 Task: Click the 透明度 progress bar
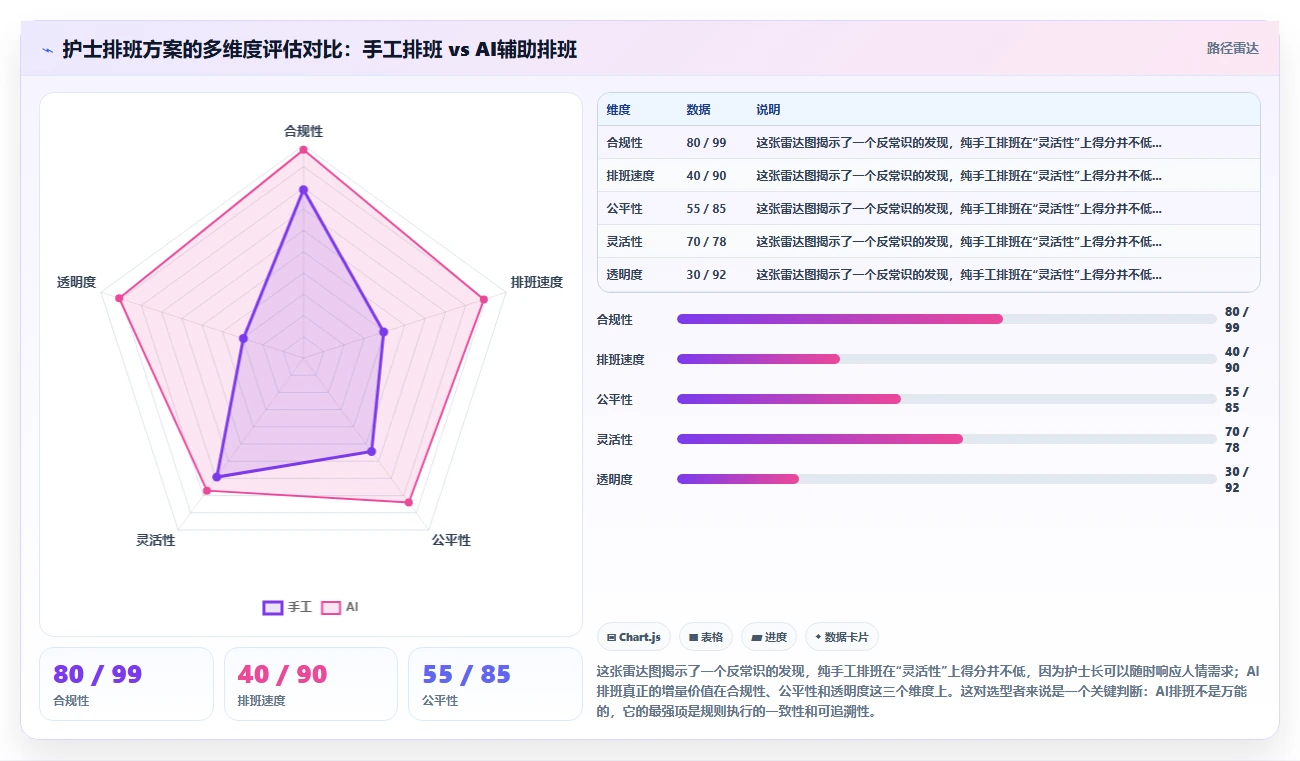947,479
